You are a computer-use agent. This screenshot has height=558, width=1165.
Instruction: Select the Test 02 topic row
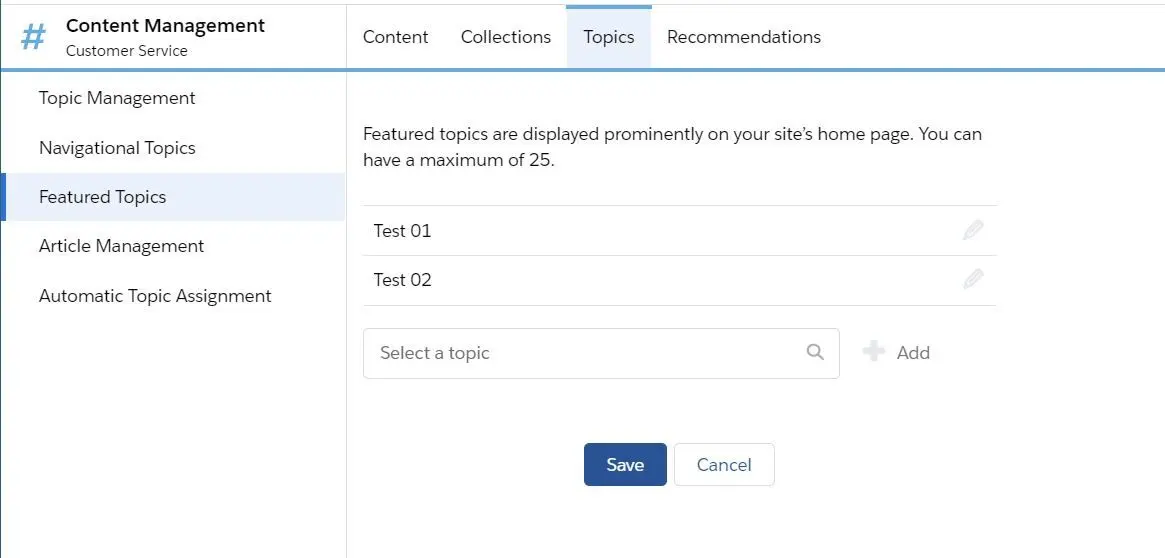point(680,280)
